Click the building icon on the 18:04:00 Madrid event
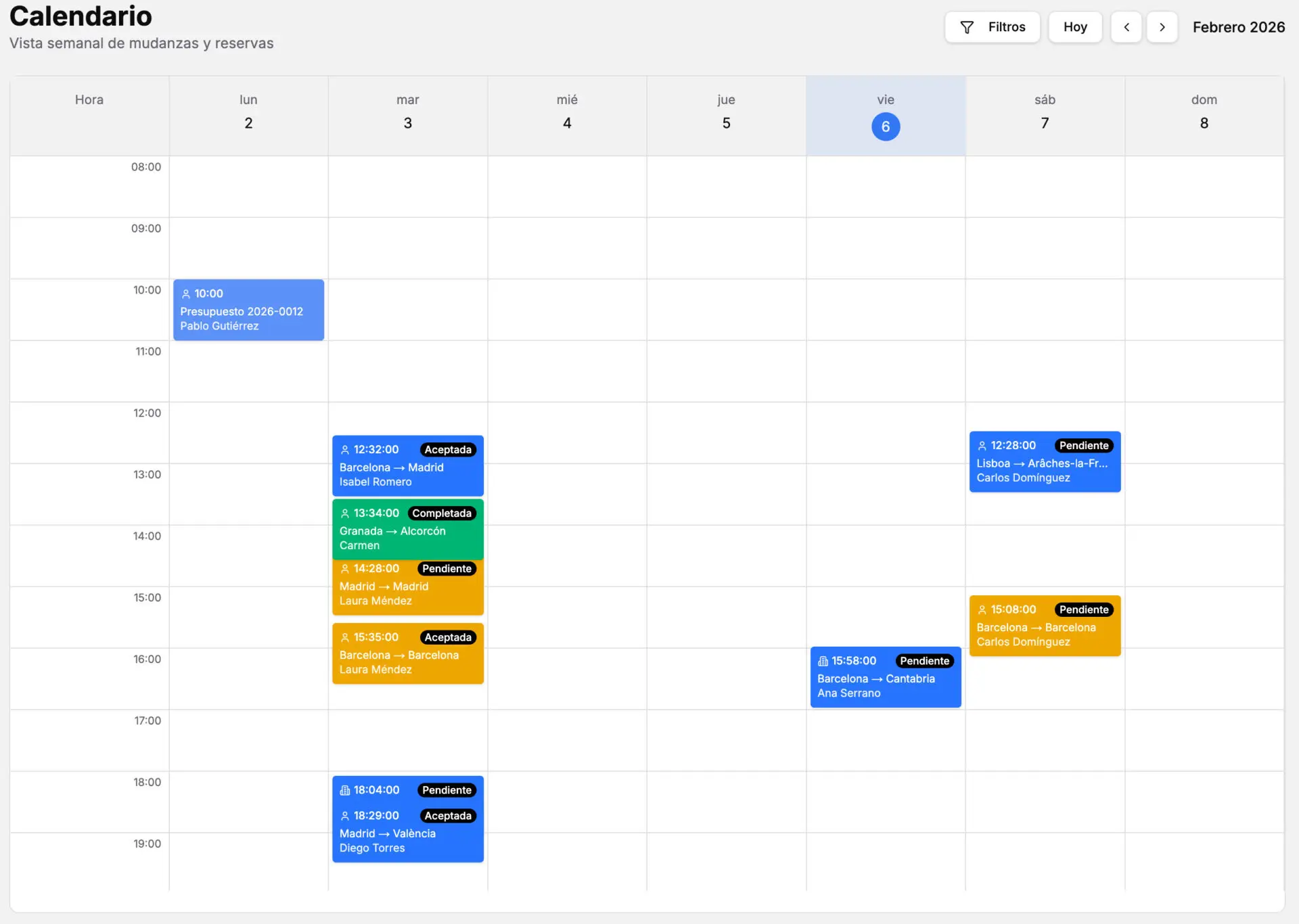This screenshot has height=924, width=1299. click(344, 789)
